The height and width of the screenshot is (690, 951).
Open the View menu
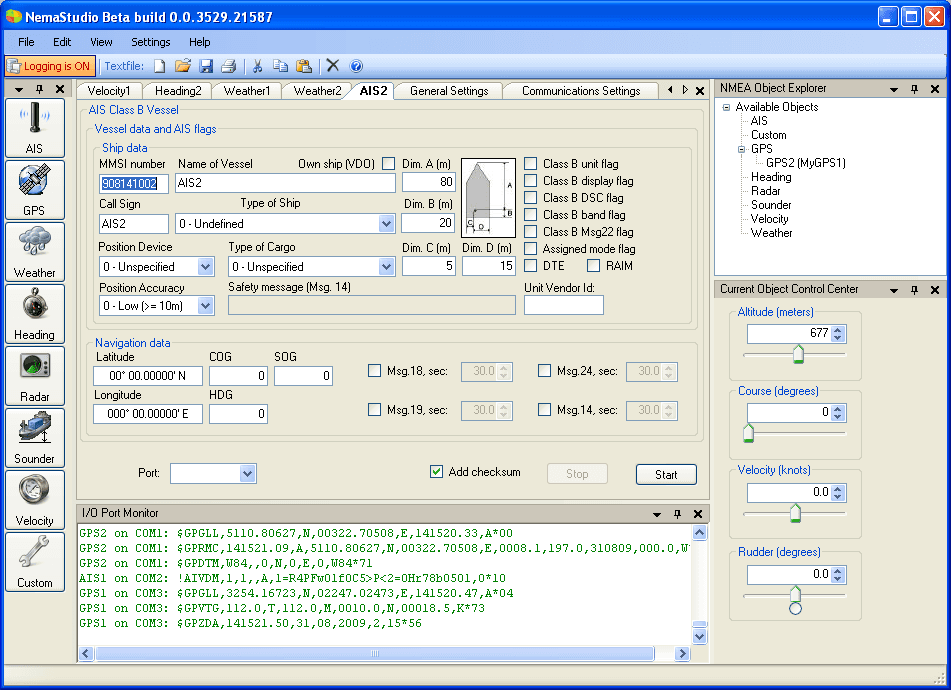(x=101, y=42)
